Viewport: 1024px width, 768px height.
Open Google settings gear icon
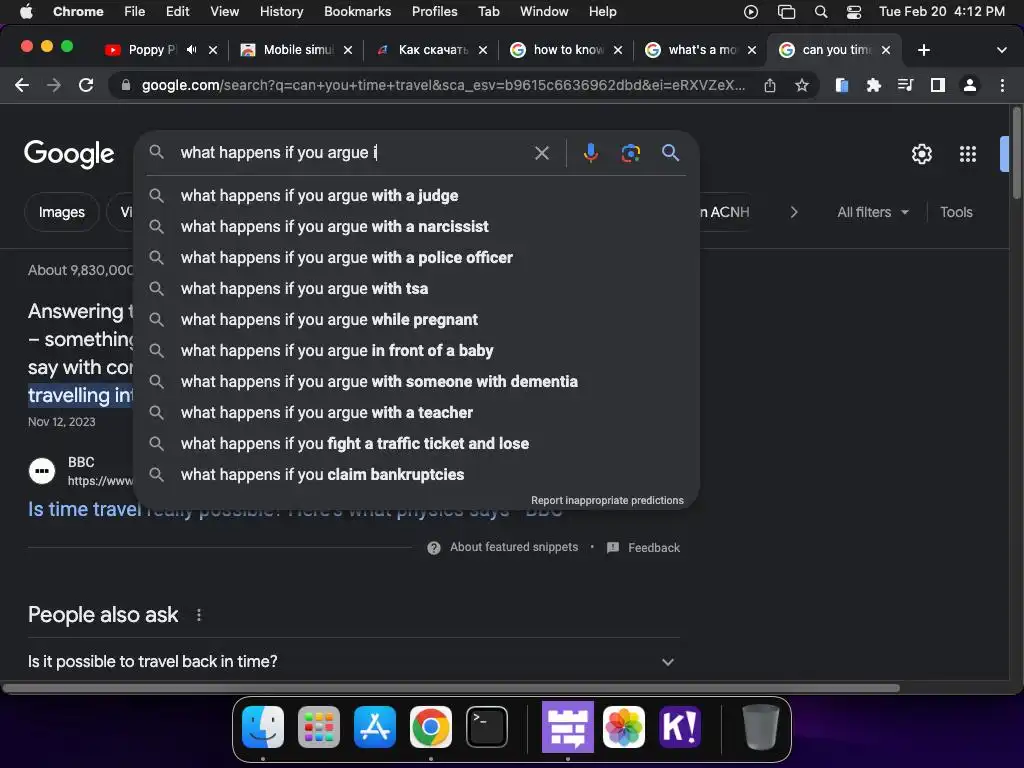921,154
